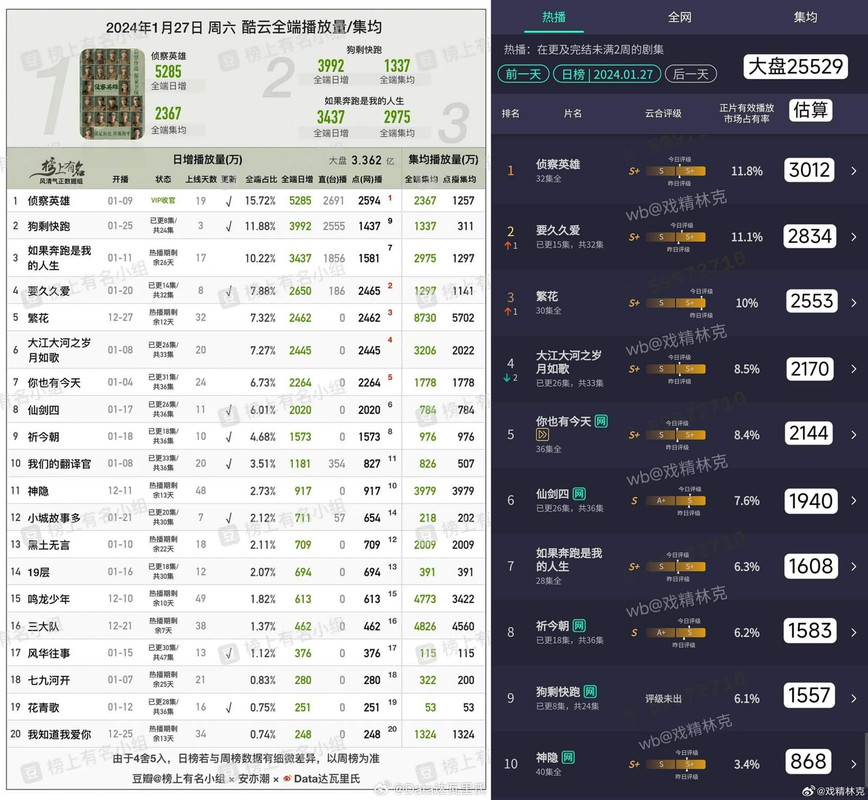The width and height of the screenshot is (868, 800).
Task: Click the S rating icon for 仙剑四
Action: (634, 500)
